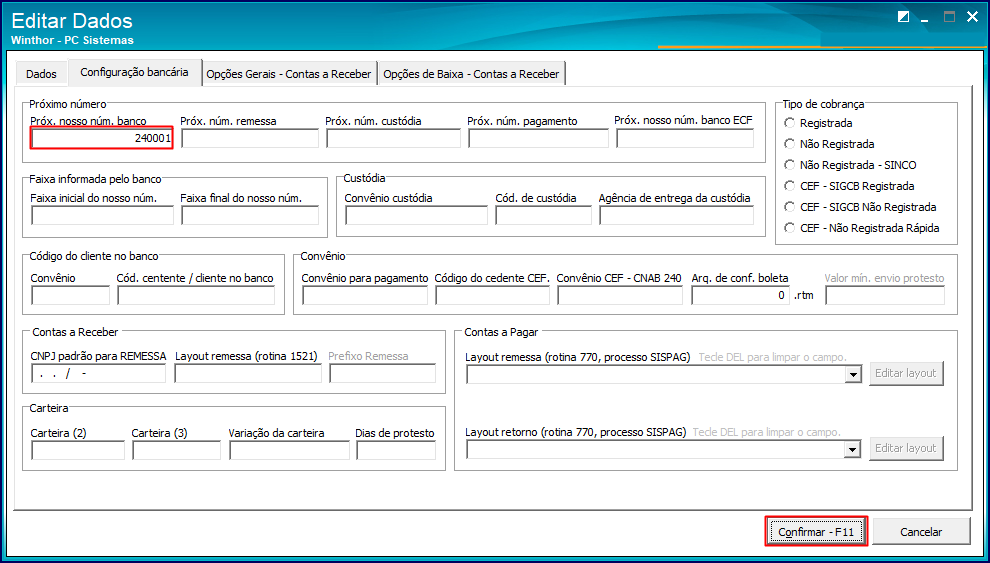Focus Cód. centente / cliente no banco field
The width and height of the screenshot is (990, 563).
point(196,295)
